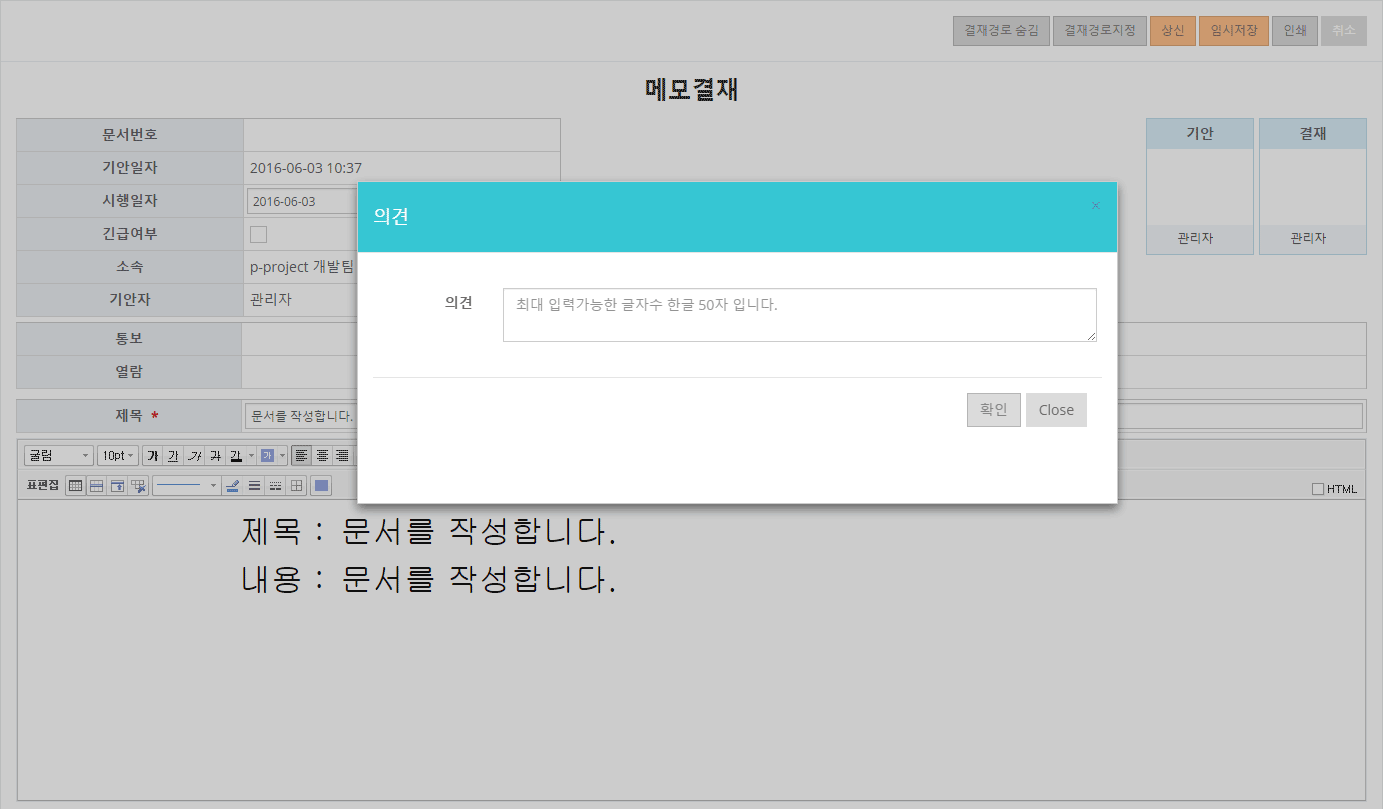1383x809 pixels.
Task: Click the insert table grid icon
Action: 75,486
